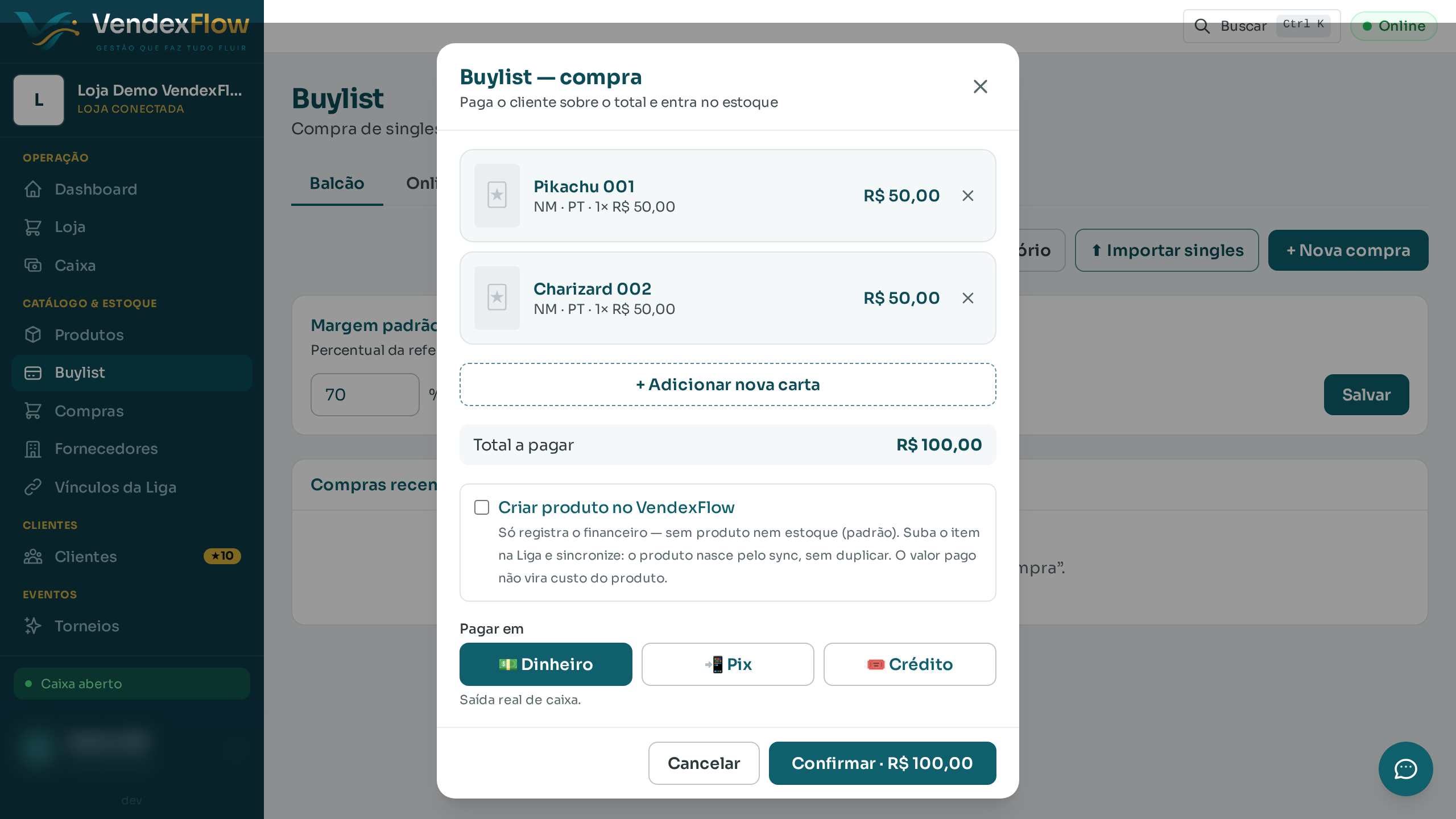Image resolution: width=1456 pixels, height=819 pixels.
Task: Open Compras in the sidebar
Action: point(132,411)
